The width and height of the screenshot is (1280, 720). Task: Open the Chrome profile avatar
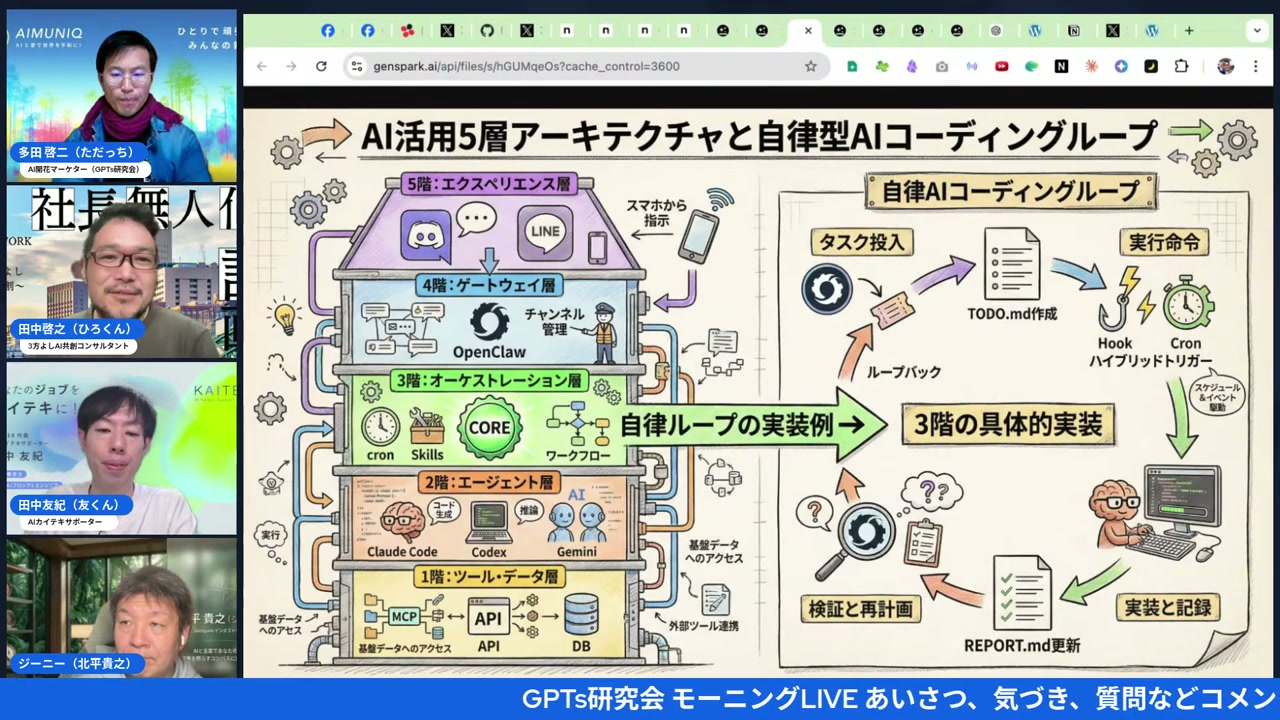click(1226, 66)
